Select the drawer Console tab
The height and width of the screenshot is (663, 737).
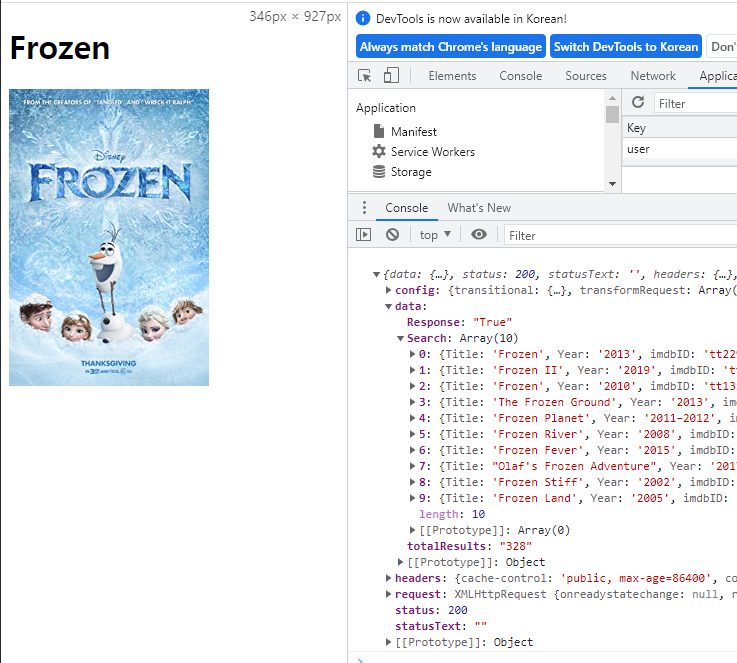407,208
